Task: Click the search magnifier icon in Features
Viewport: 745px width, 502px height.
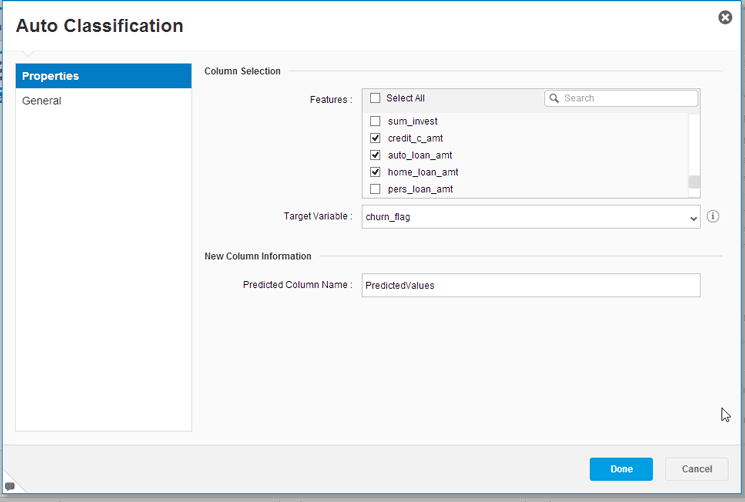Action: 554,98
